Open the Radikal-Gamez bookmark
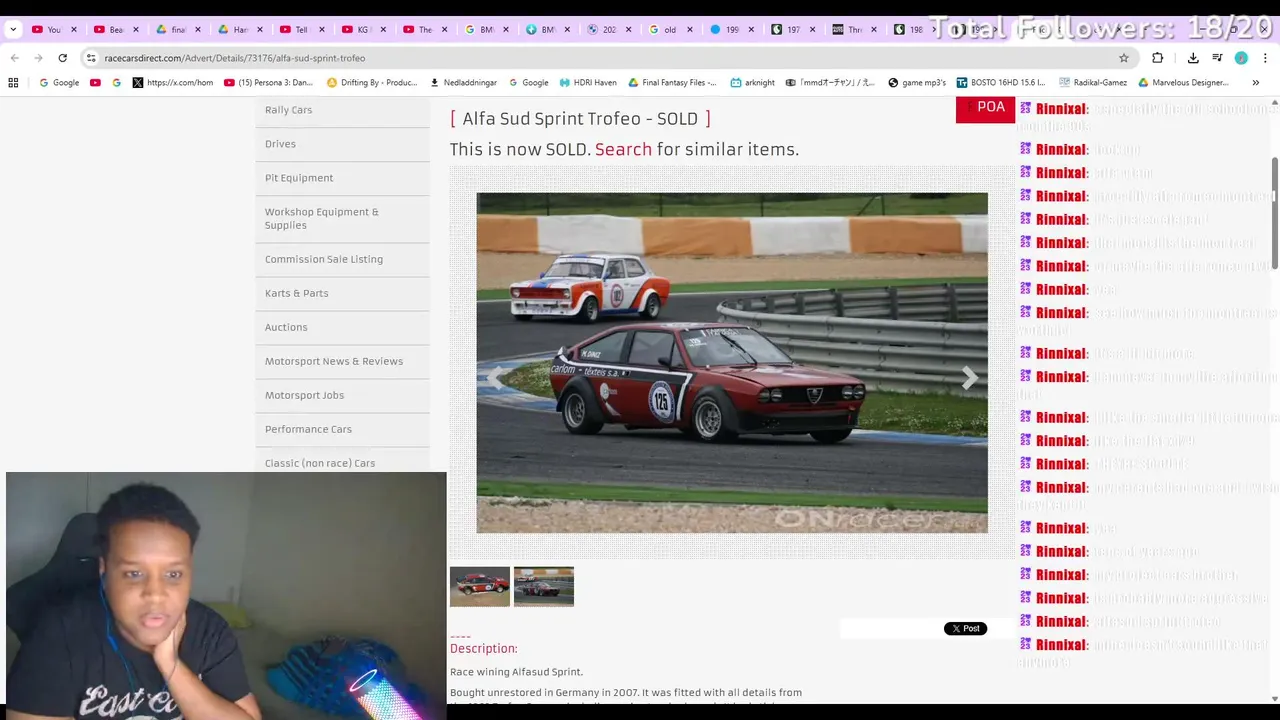 [1092, 83]
